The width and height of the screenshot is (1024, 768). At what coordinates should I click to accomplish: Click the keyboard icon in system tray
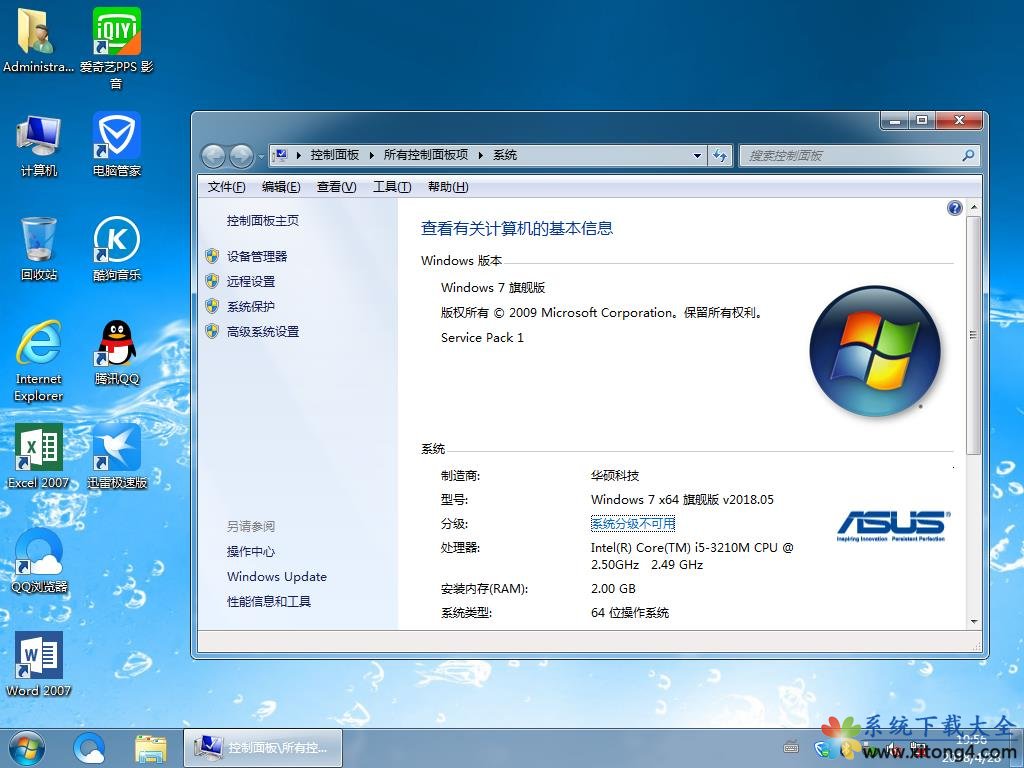coord(791,748)
